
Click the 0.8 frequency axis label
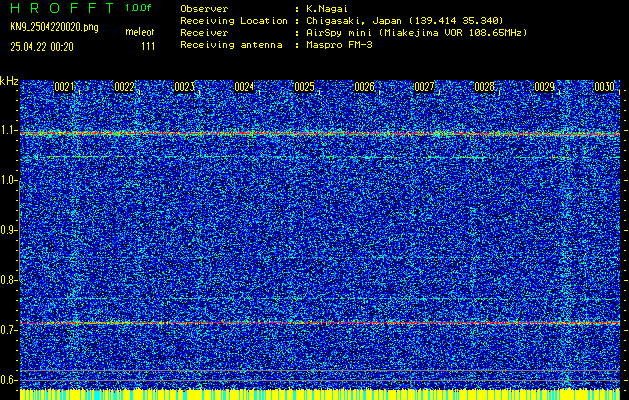coord(8,280)
